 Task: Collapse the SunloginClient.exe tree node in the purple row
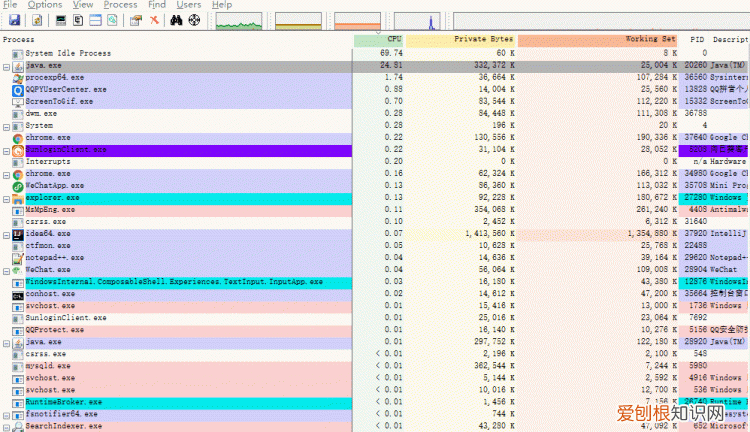6,152
